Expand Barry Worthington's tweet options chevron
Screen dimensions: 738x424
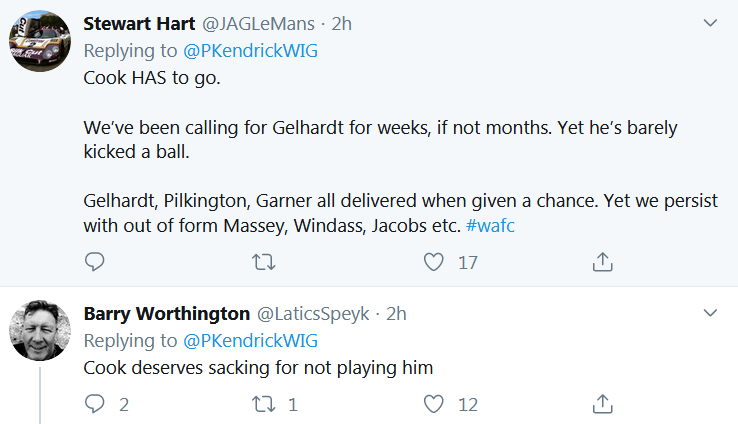click(x=711, y=313)
